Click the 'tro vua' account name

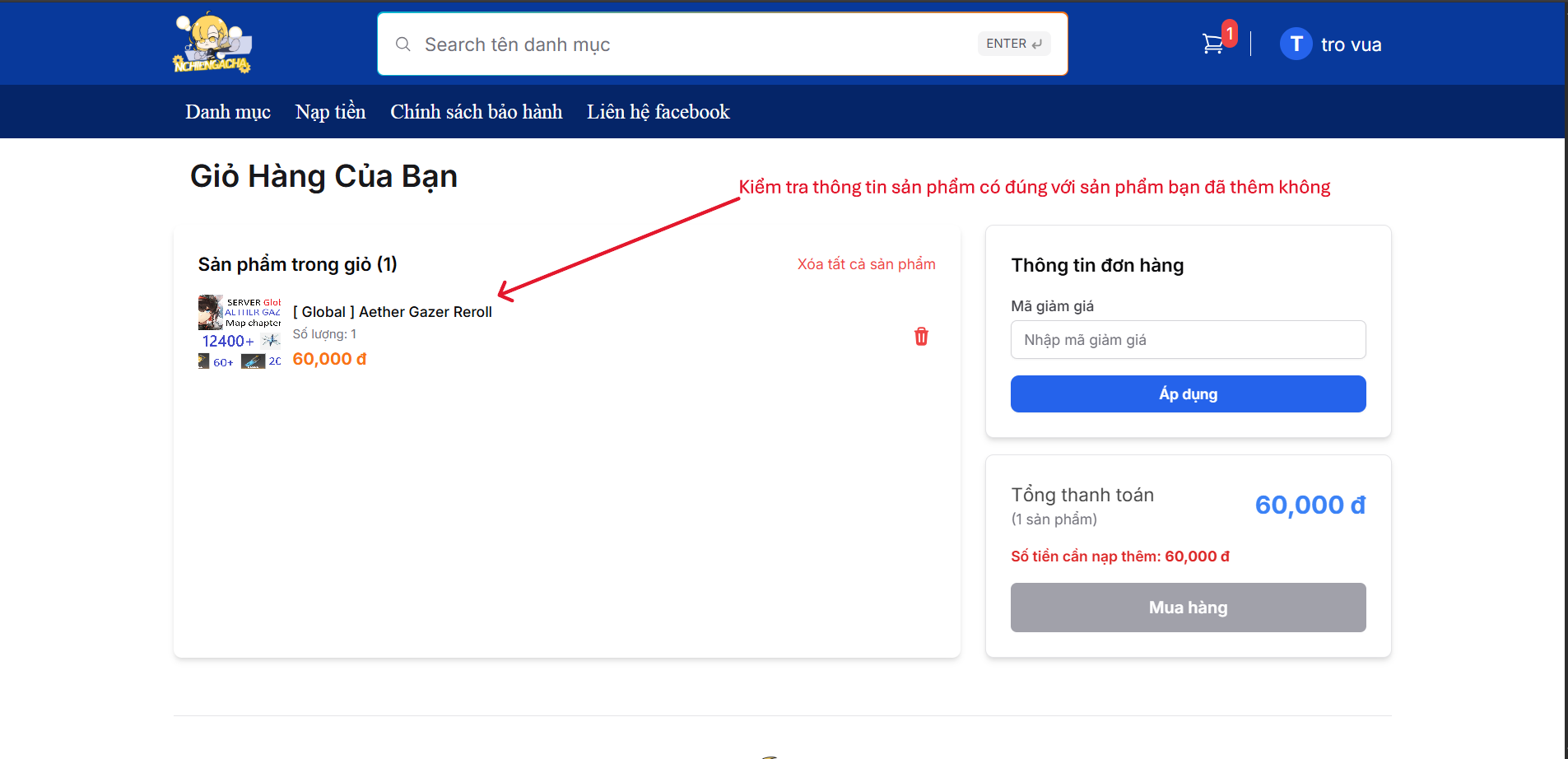[x=1351, y=45]
